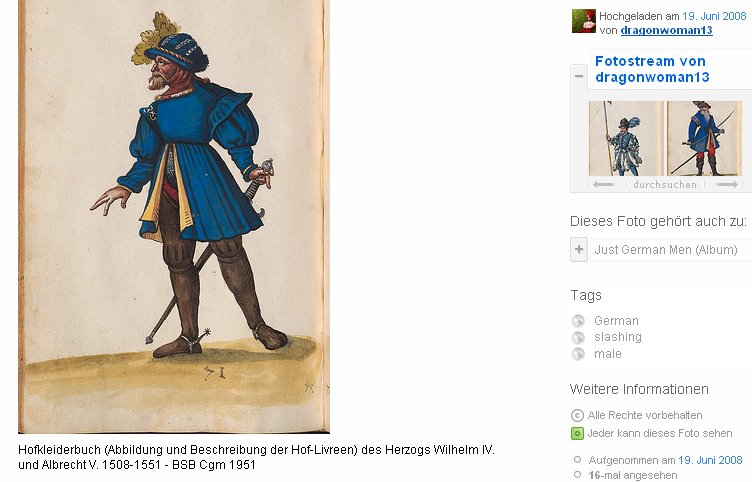Click the globe icon beside German tag
This screenshot has width=752, height=482.
point(578,321)
